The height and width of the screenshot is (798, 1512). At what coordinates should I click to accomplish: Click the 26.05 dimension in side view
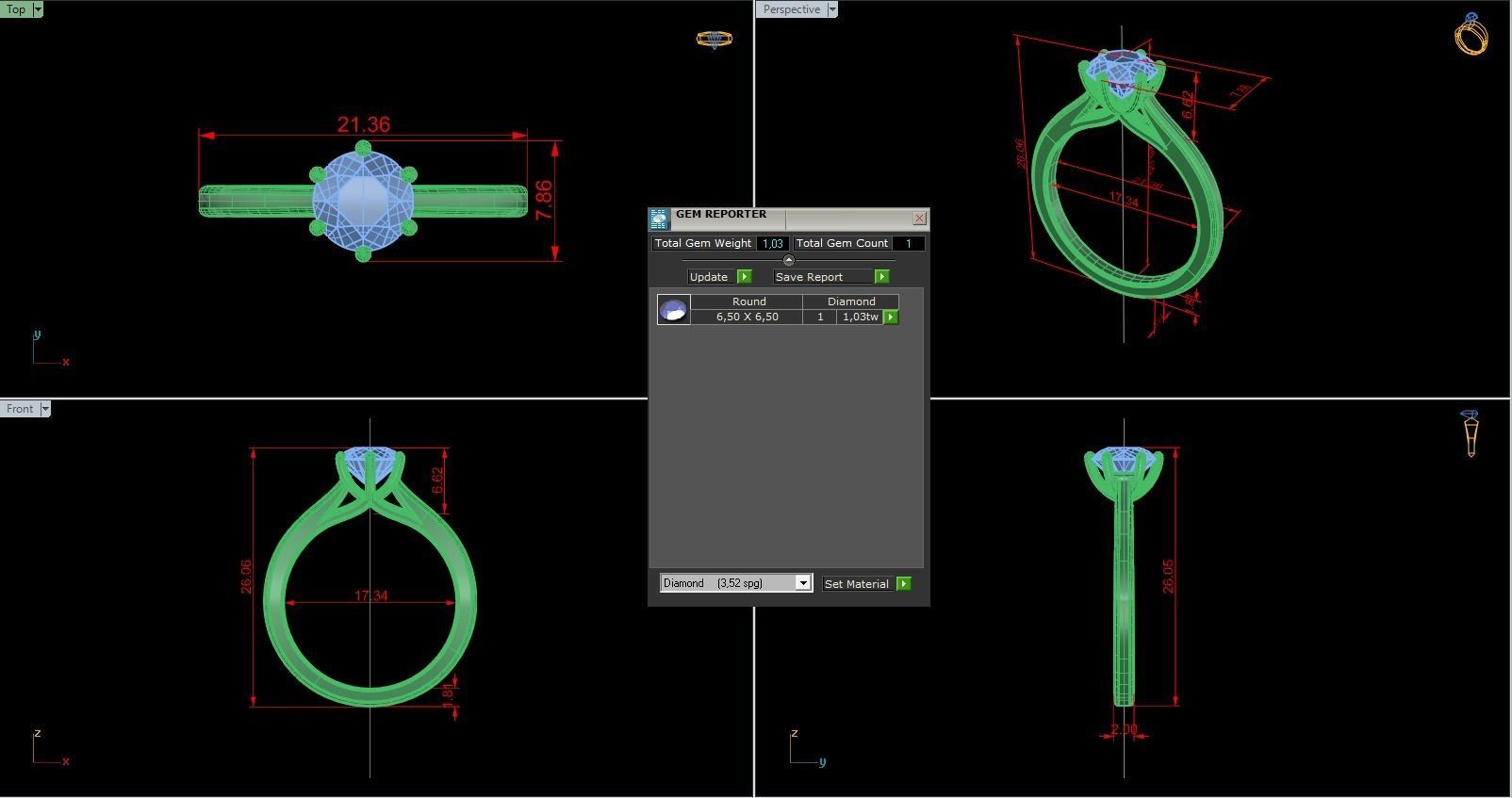1168,577
